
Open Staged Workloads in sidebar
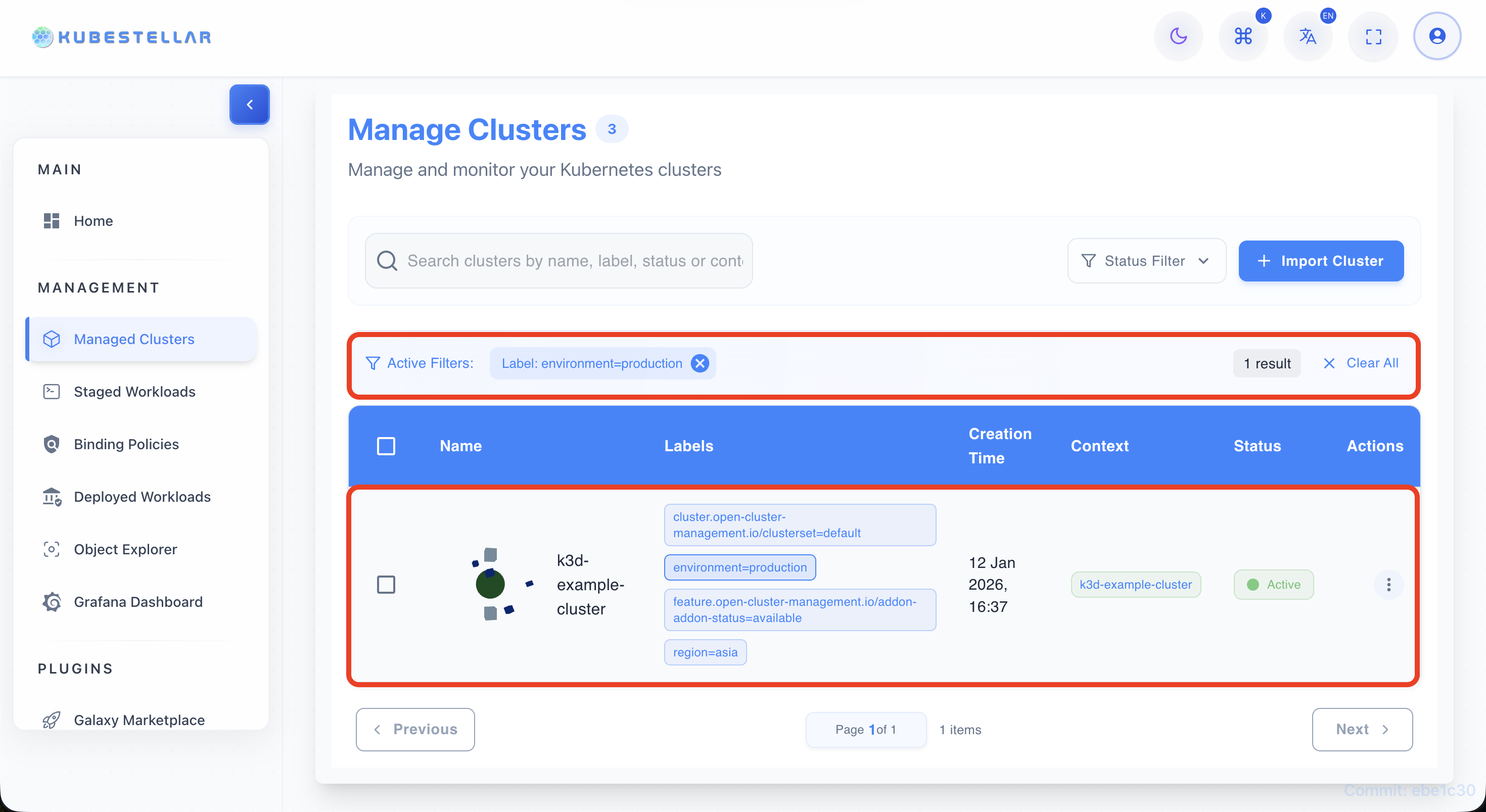click(x=134, y=392)
